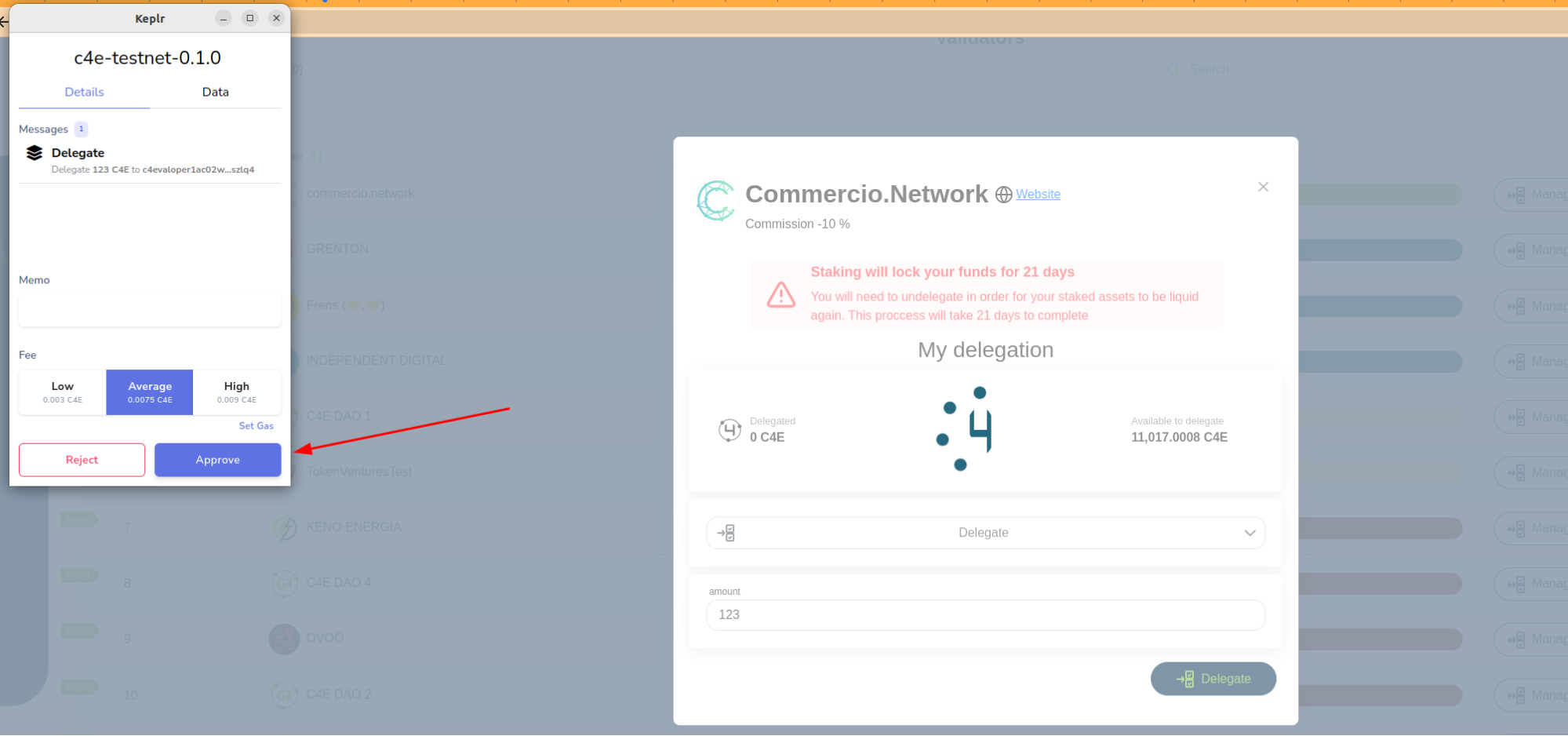1568x736 pixels.
Task: Close the Keplr popup window
Action: coord(276,18)
